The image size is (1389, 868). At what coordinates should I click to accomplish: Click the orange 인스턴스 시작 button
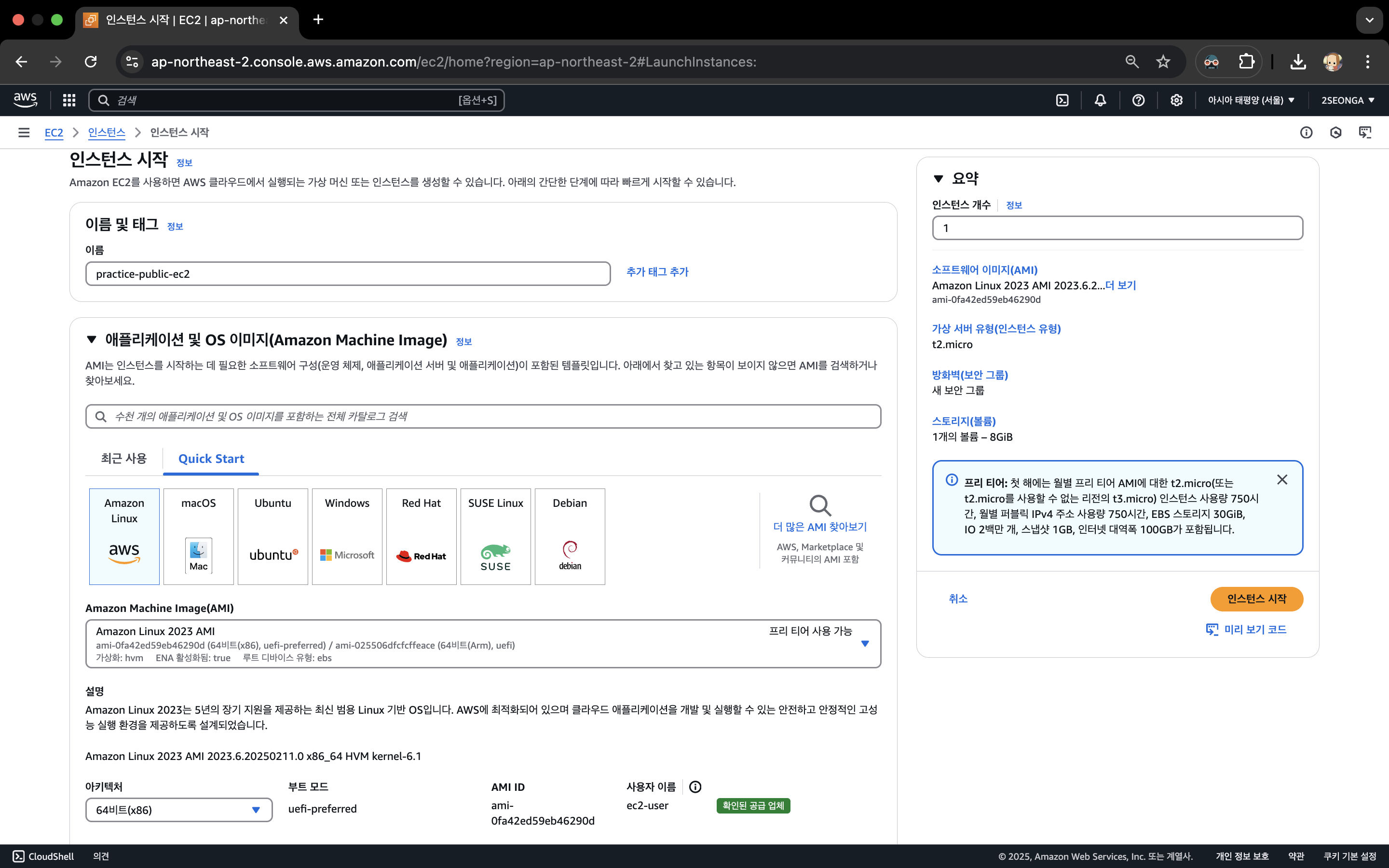coord(1256,599)
